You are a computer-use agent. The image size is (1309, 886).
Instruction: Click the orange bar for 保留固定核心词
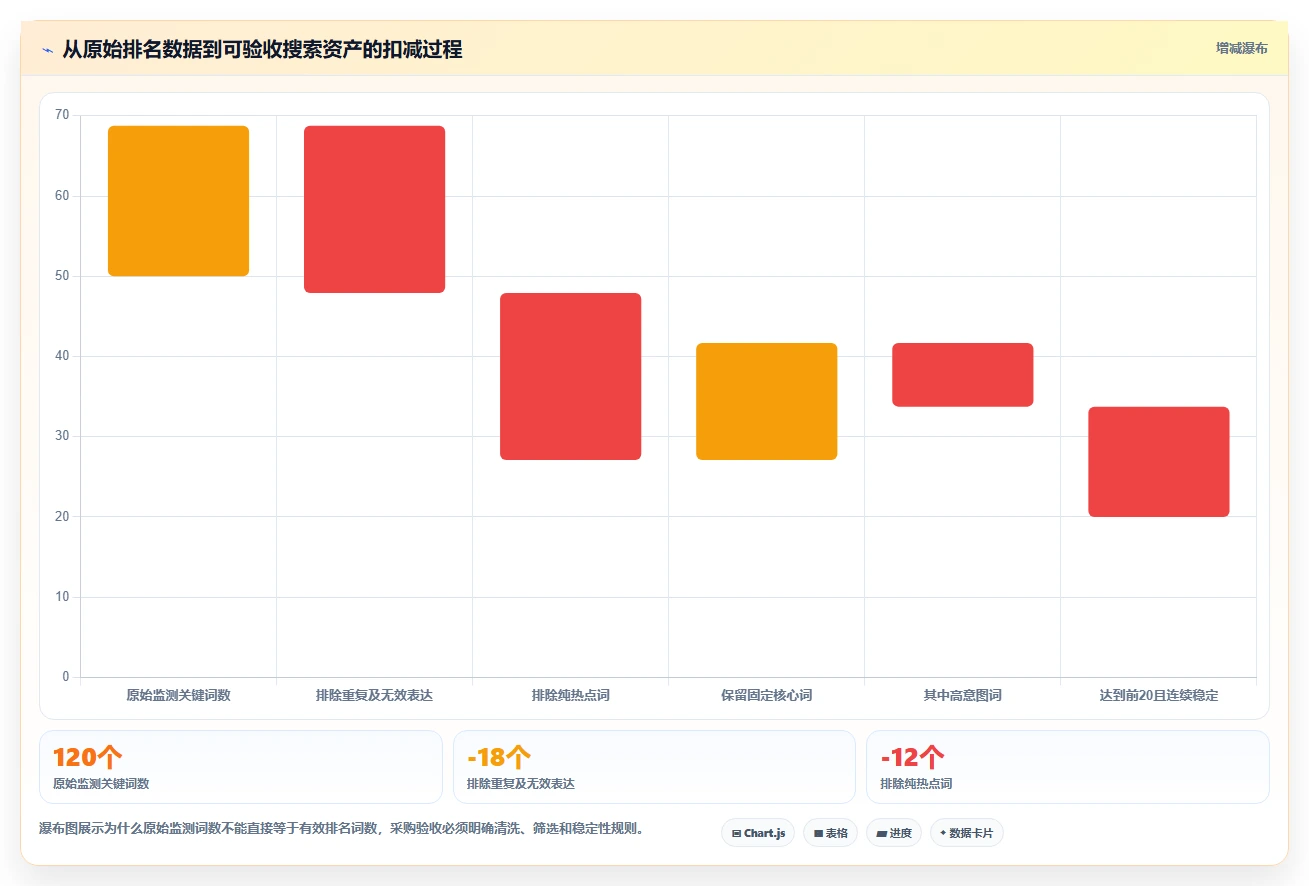pyautogui.click(x=766, y=401)
